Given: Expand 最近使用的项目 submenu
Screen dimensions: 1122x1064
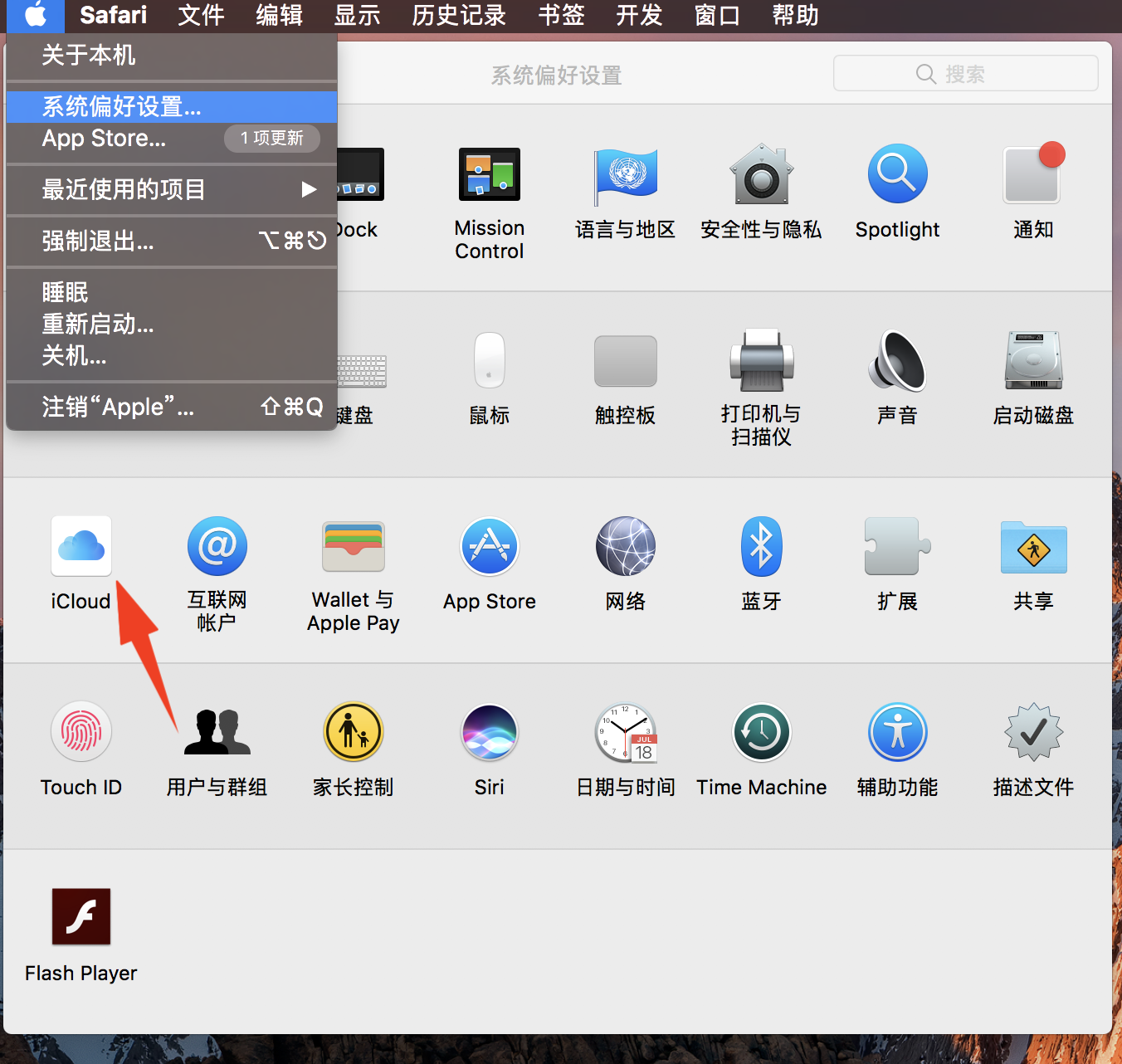Looking at the screenshot, I should (x=172, y=190).
